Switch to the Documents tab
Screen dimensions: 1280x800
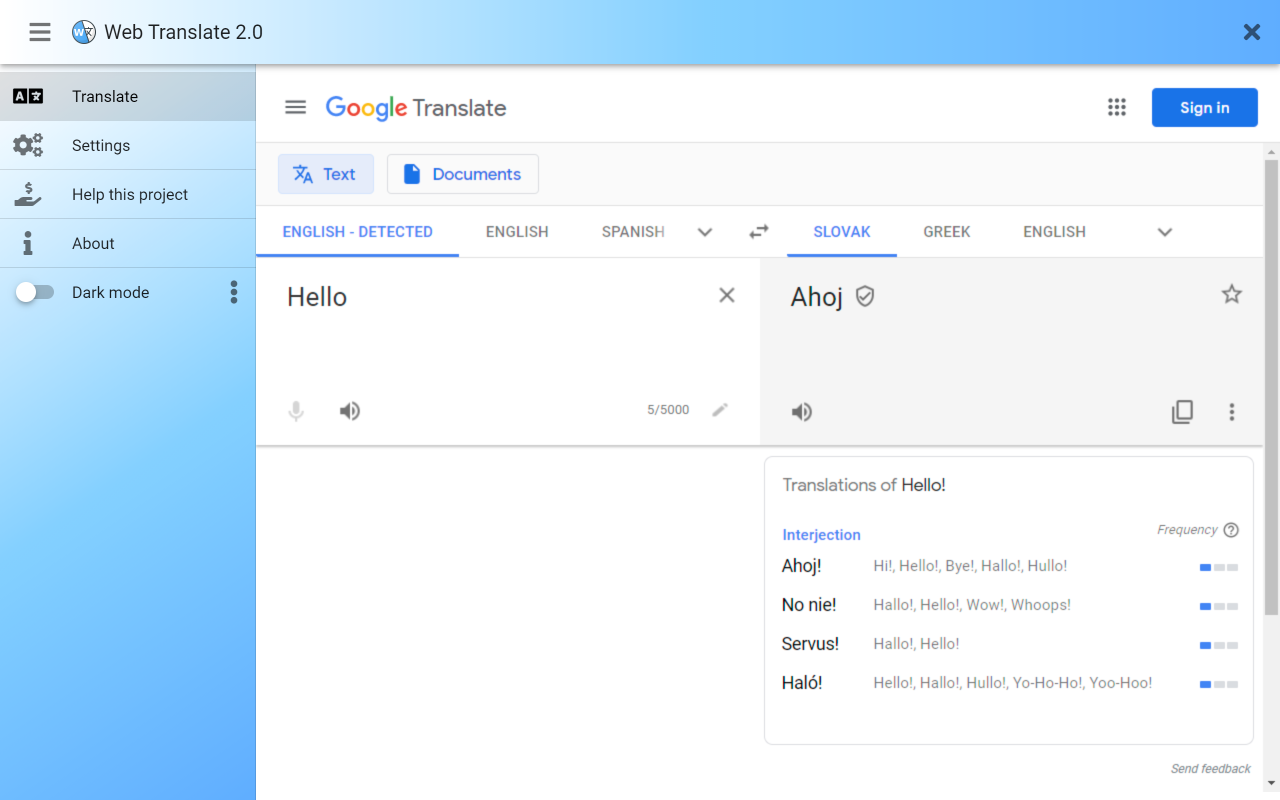point(462,174)
